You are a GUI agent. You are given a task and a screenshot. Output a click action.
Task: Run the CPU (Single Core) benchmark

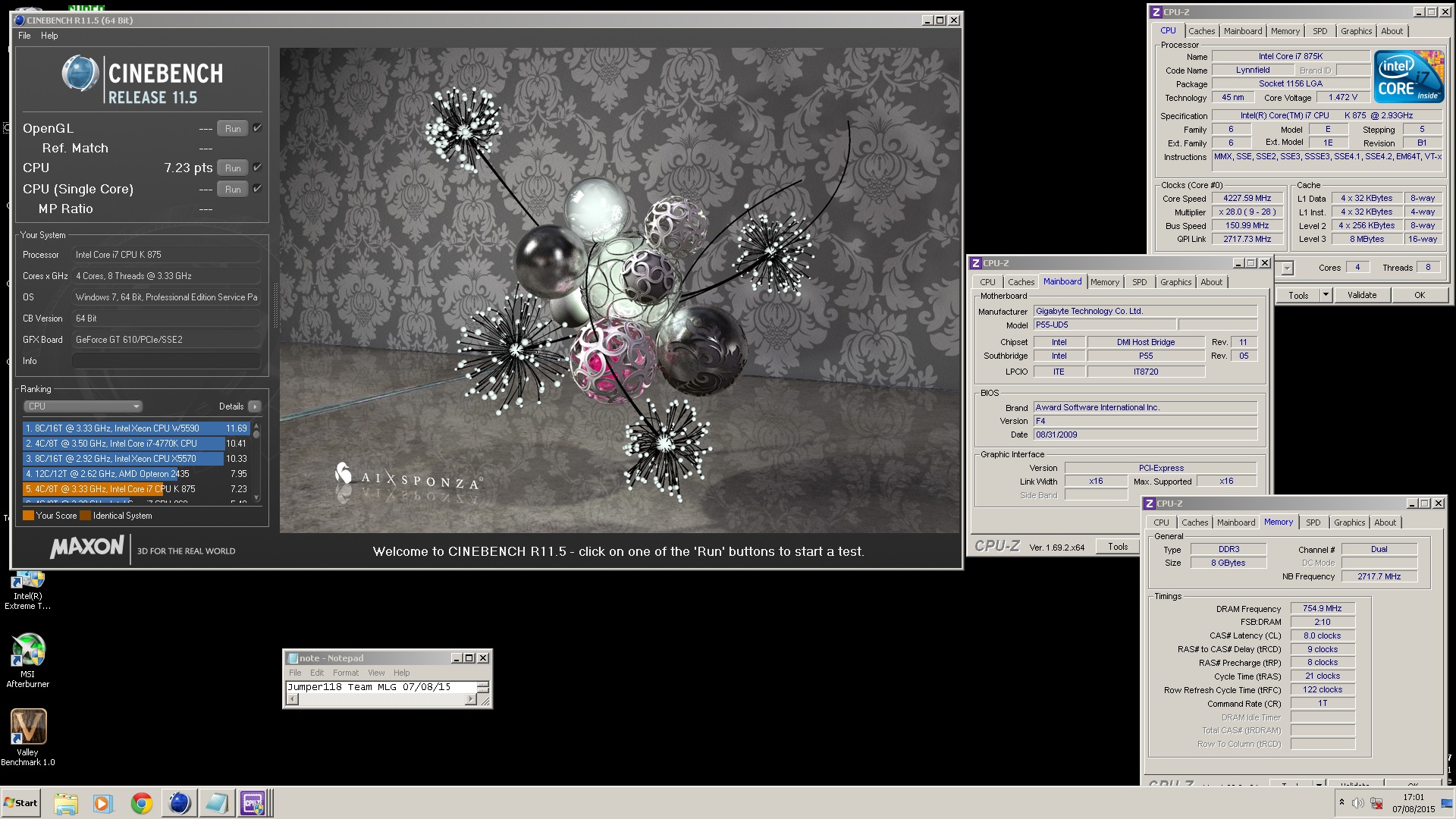tap(233, 190)
